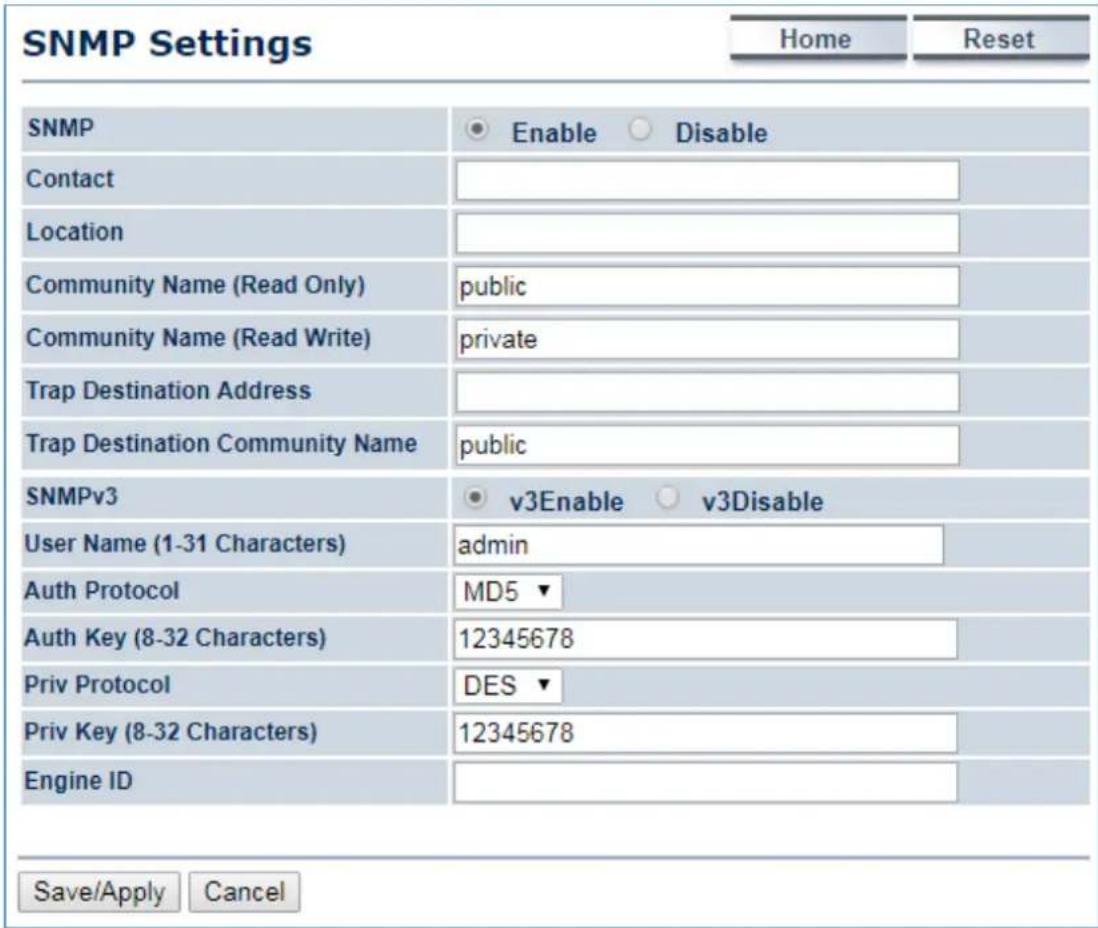1098x928 pixels.
Task: Select the SNMP Enable radio button
Action: click(477, 130)
